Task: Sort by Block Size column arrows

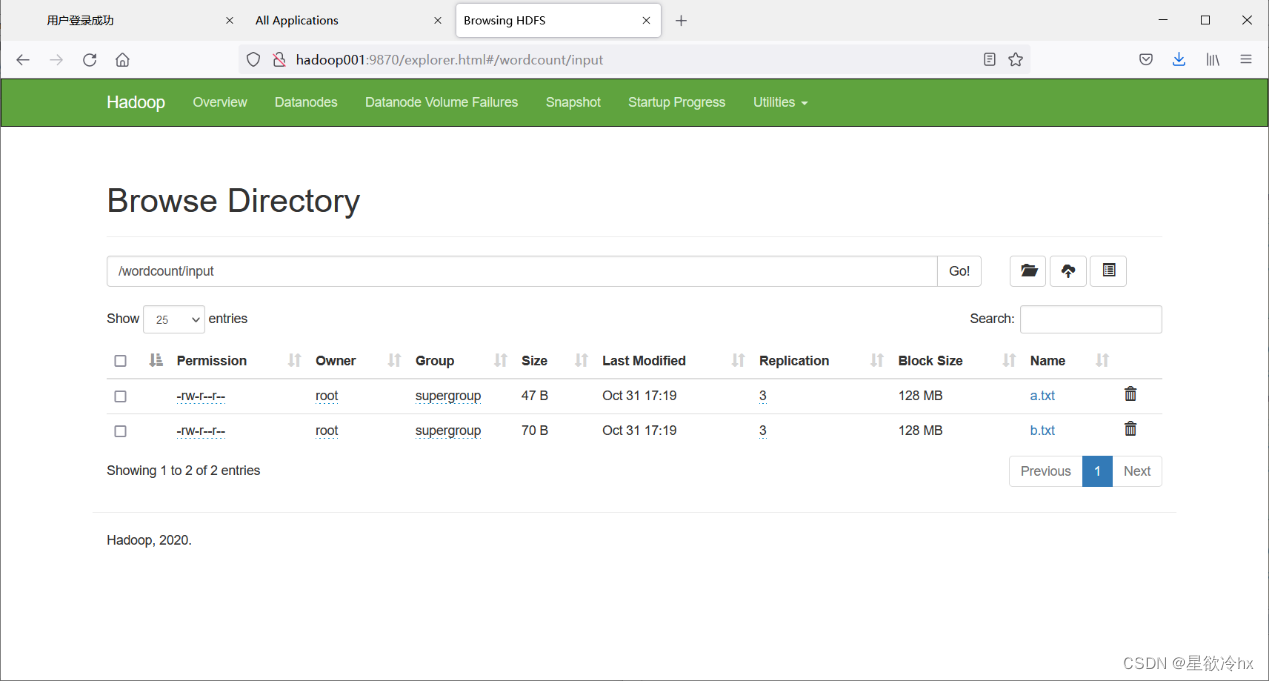Action: pos(1009,361)
